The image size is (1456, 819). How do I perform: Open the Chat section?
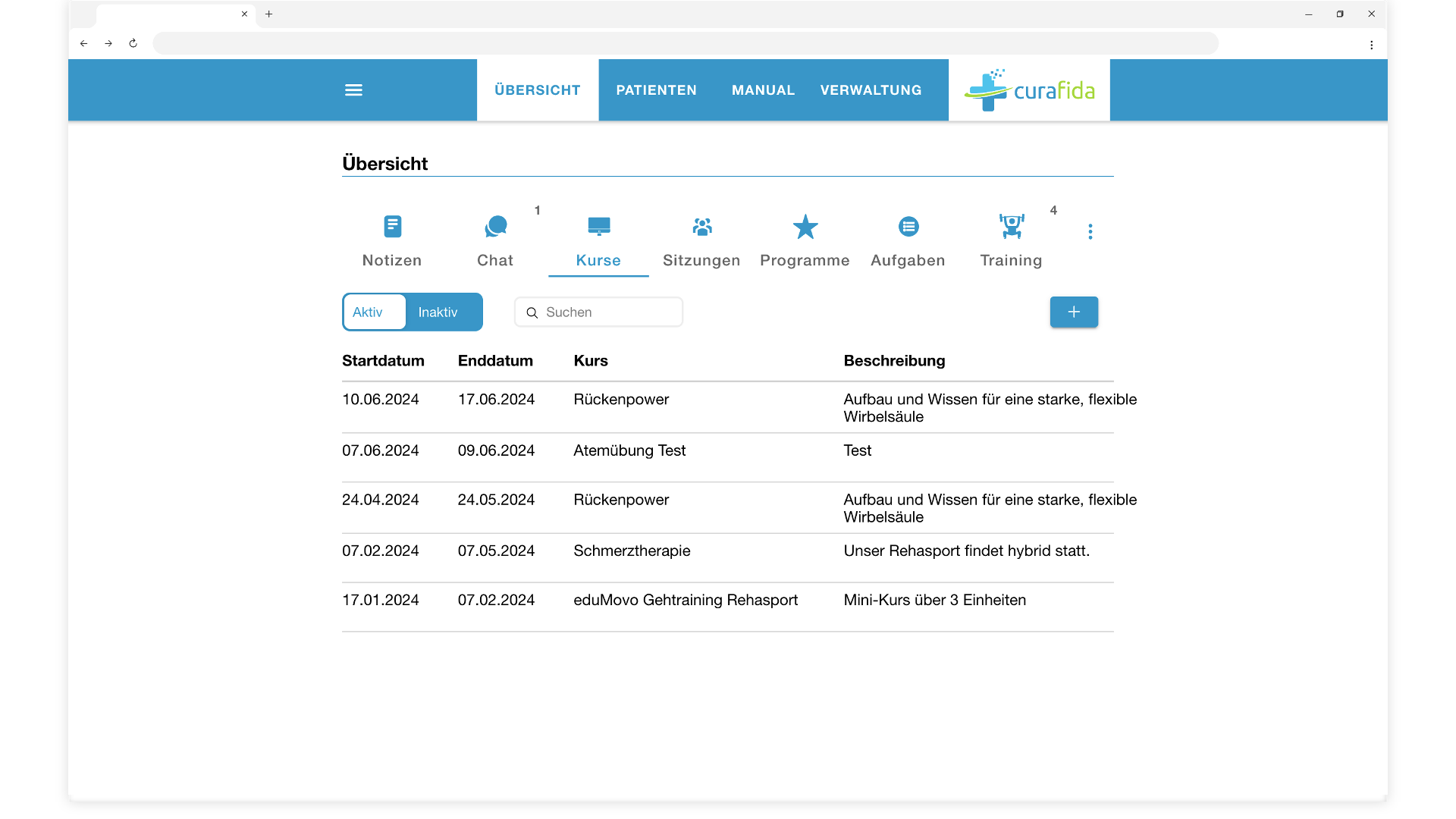pos(495,241)
